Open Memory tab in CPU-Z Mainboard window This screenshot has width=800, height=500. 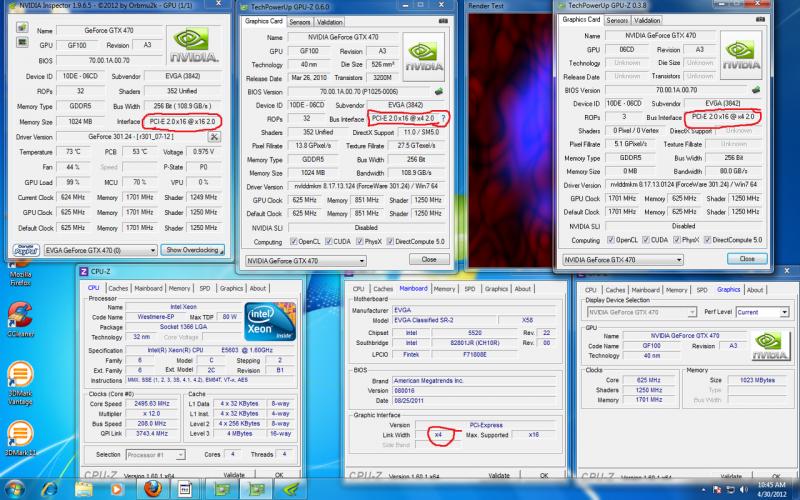point(444,289)
